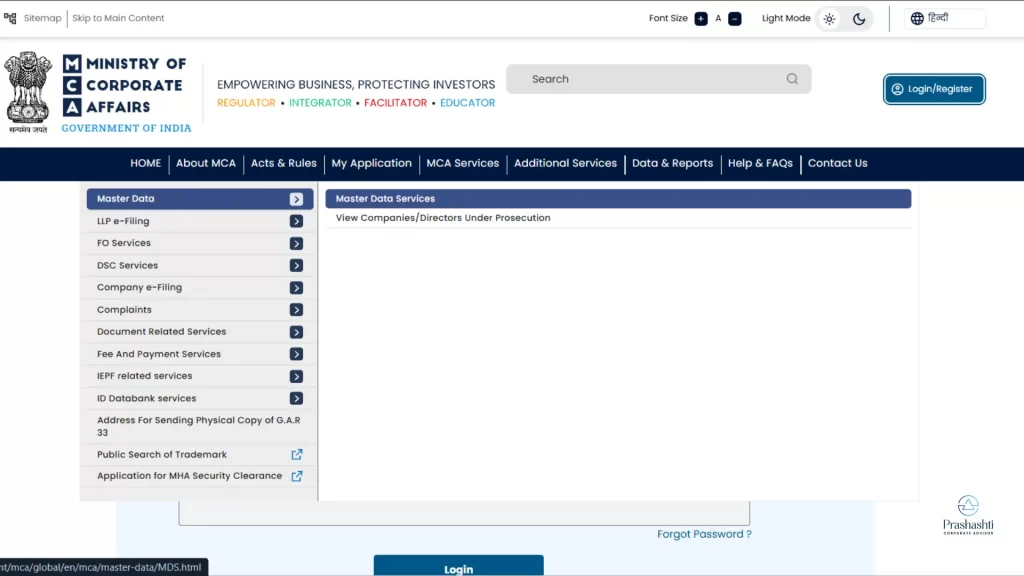The width and height of the screenshot is (1024, 576).
Task: Reset font size with A icon
Action: (x=718, y=18)
